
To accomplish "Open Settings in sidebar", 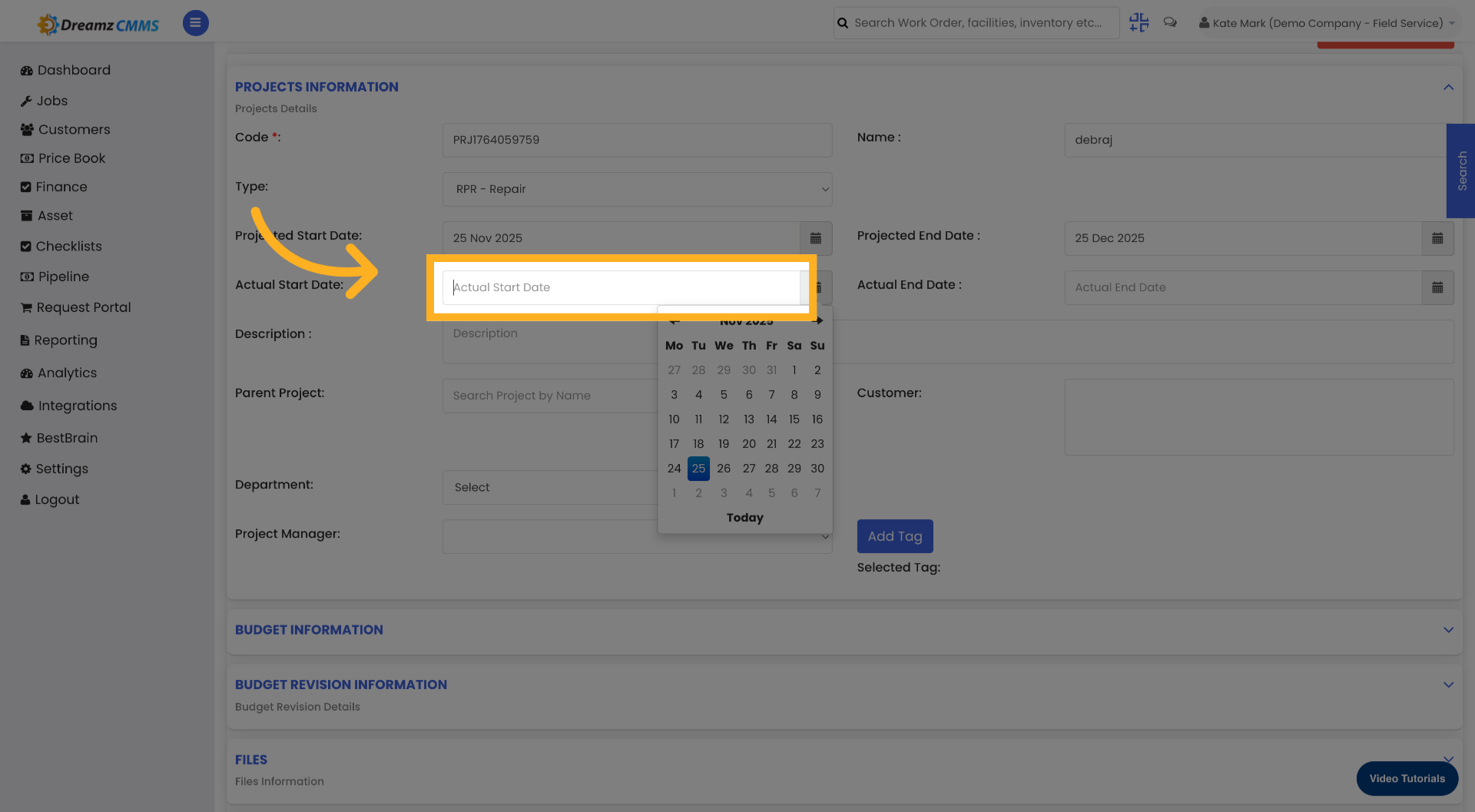I will point(55,469).
